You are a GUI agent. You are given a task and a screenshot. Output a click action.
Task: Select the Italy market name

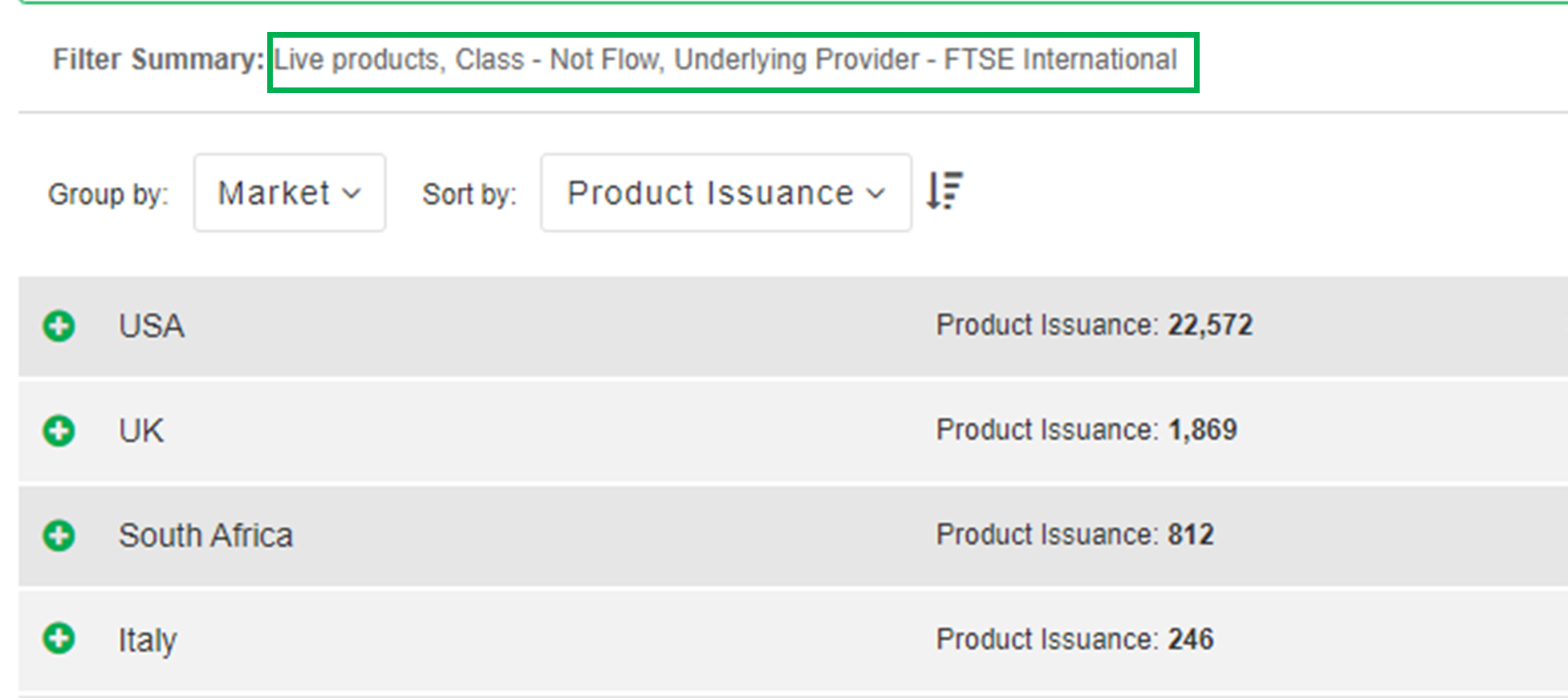coord(148,640)
